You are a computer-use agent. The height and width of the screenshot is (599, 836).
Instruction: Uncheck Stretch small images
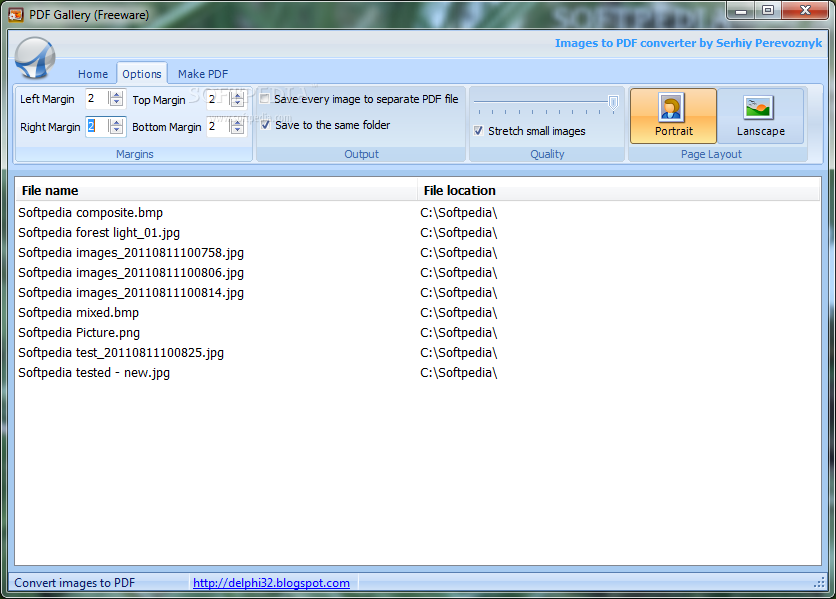click(478, 131)
